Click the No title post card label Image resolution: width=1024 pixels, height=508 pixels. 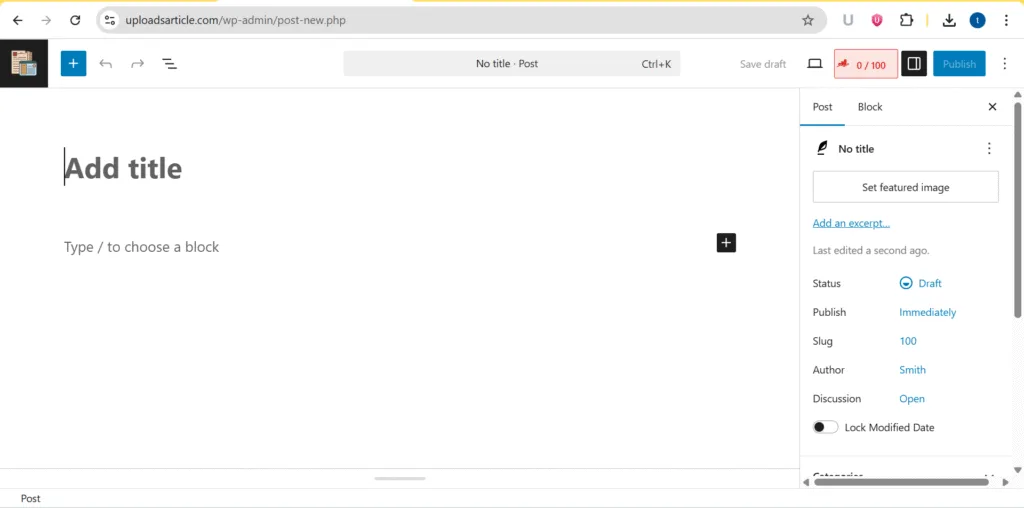[856, 149]
